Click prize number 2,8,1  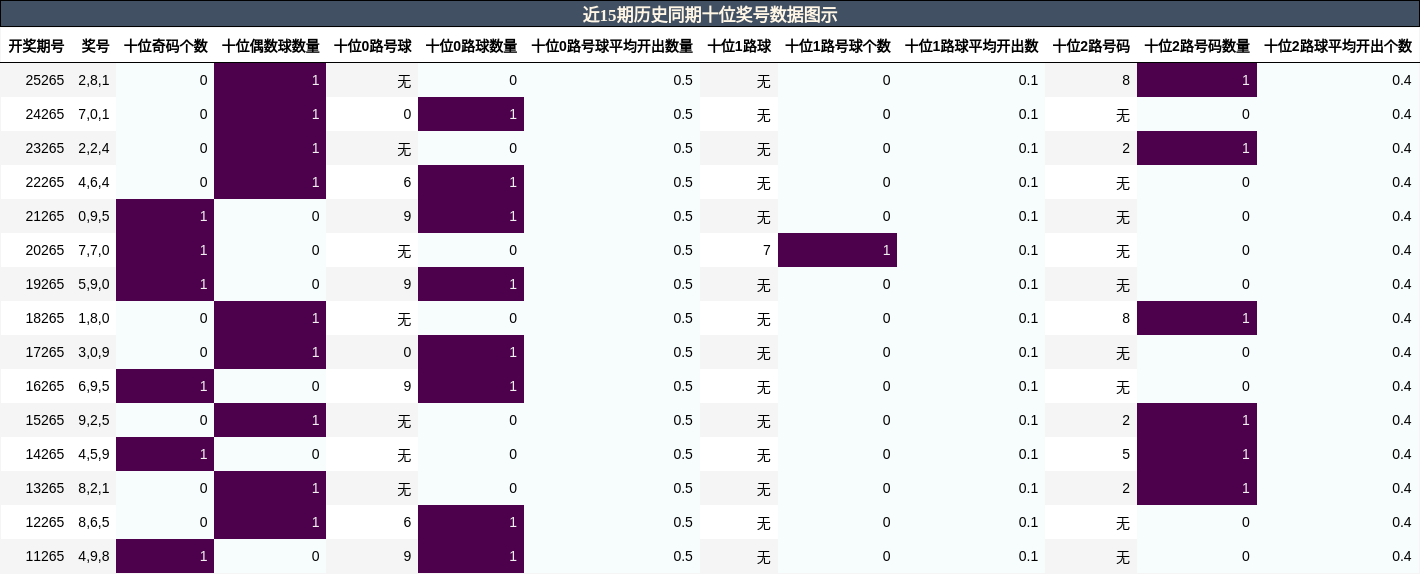point(94,80)
